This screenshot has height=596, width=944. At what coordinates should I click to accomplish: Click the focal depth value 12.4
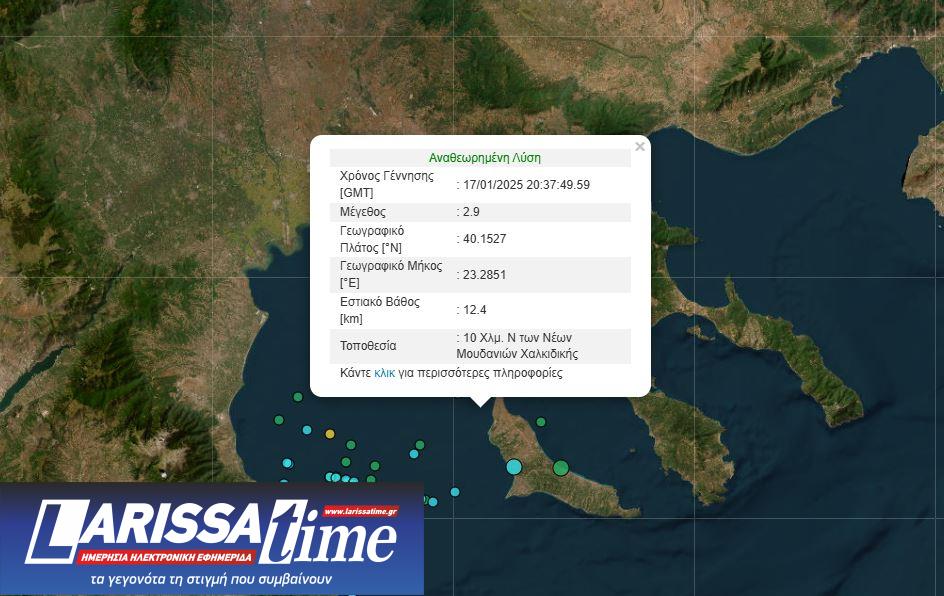pyautogui.click(x=475, y=310)
